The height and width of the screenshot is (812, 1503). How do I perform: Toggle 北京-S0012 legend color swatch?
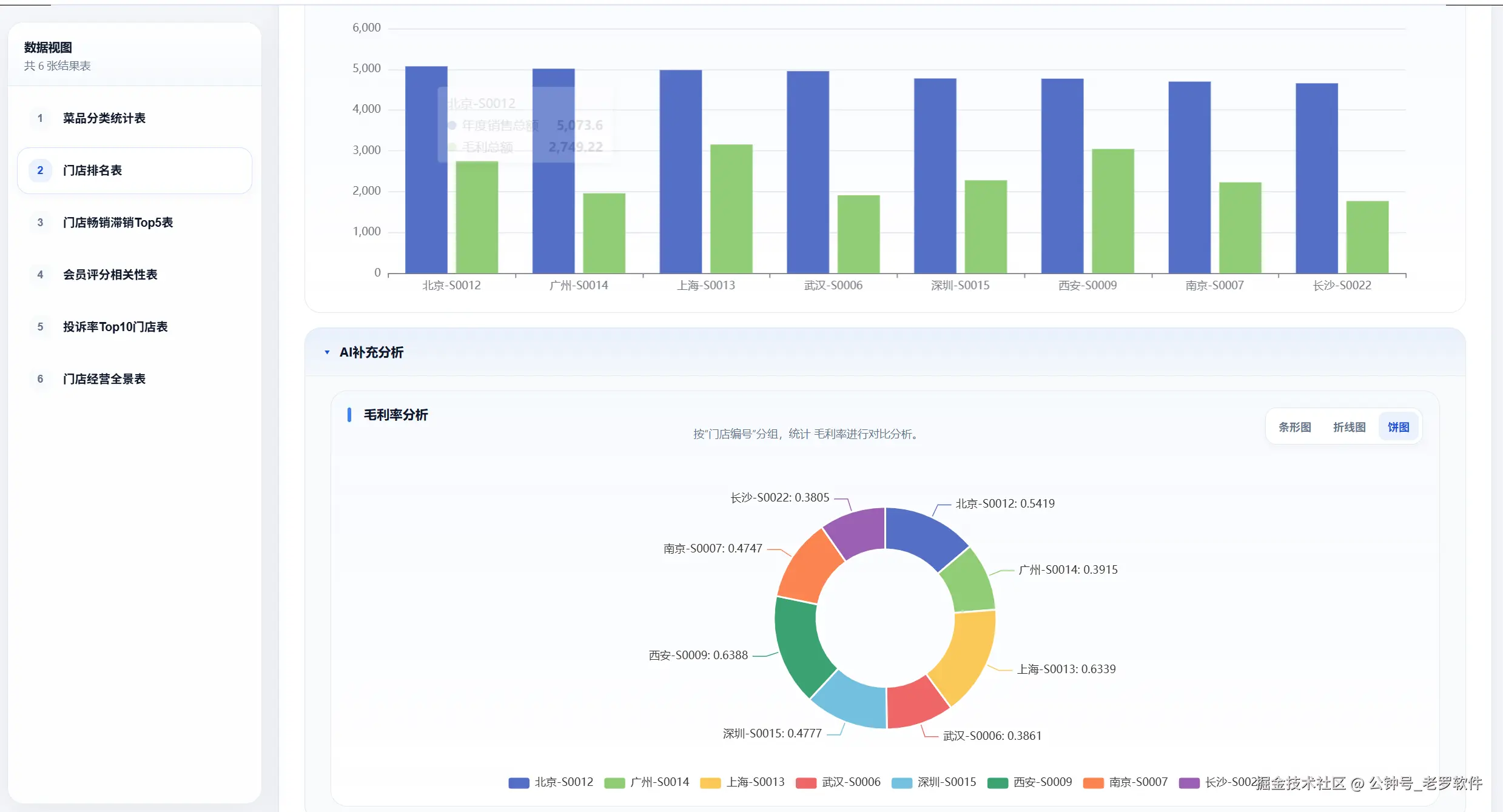pos(519,783)
